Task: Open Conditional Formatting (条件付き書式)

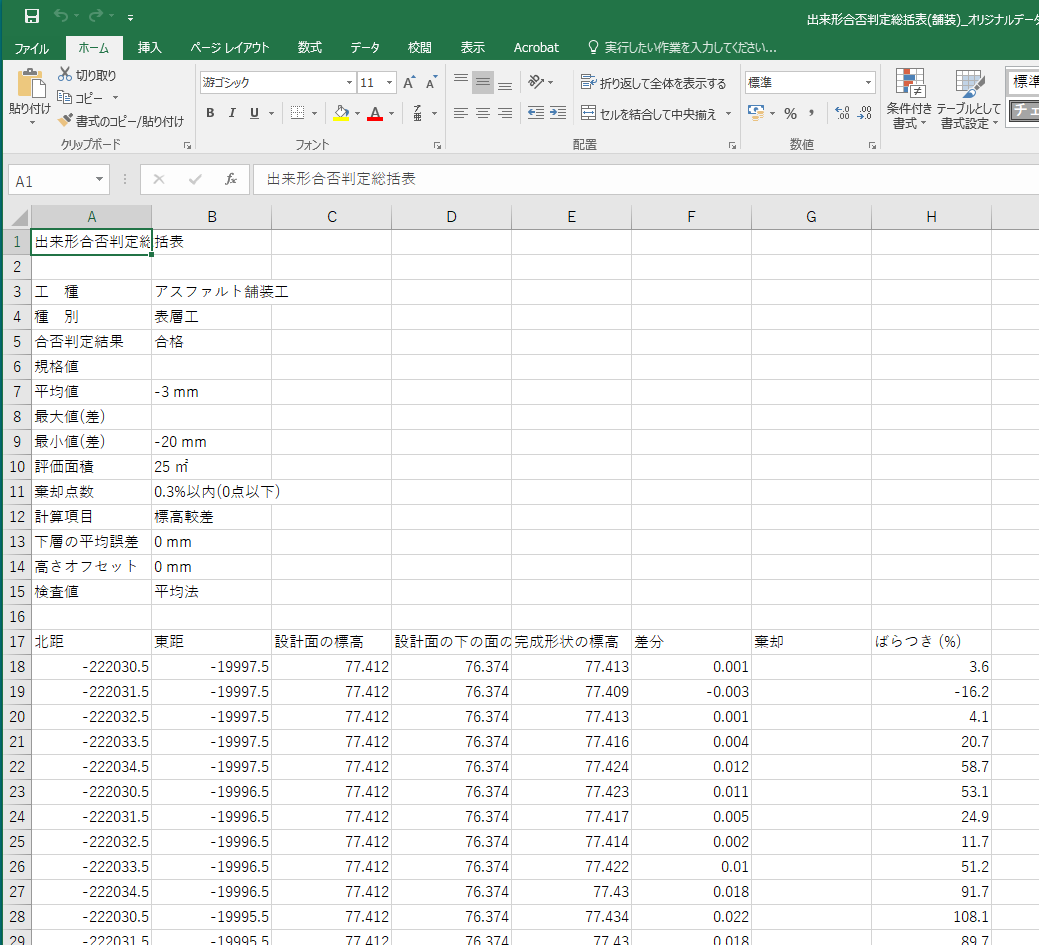Action: coord(909,98)
